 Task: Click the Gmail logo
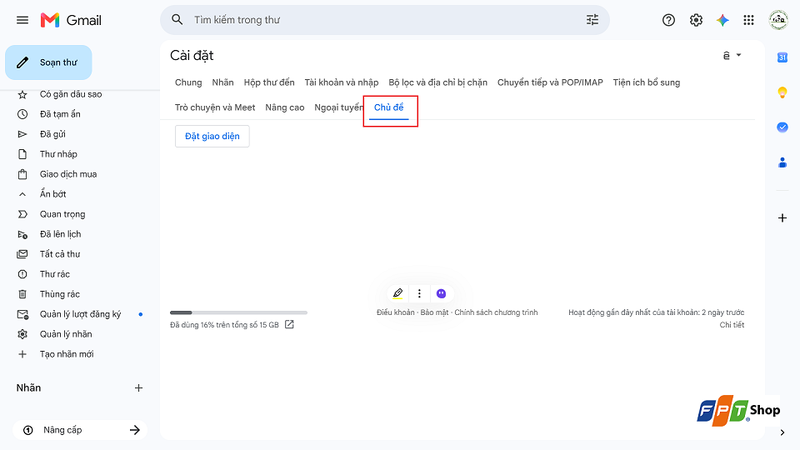(x=71, y=20)
